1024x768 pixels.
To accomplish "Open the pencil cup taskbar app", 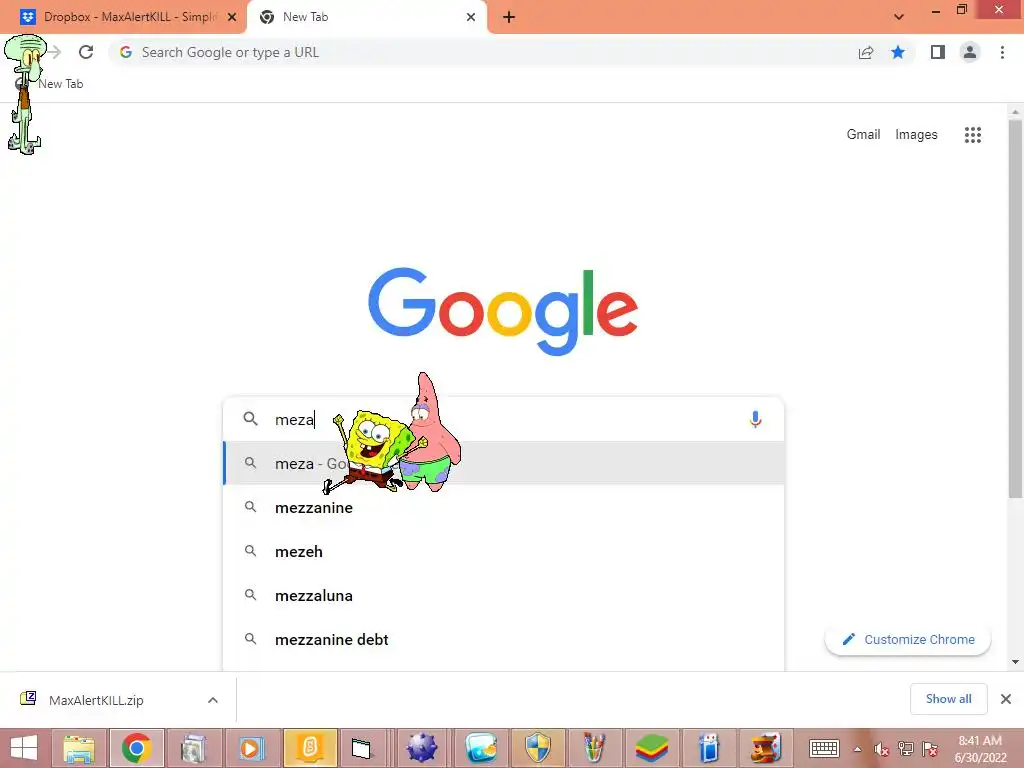I will click(594, 748).
